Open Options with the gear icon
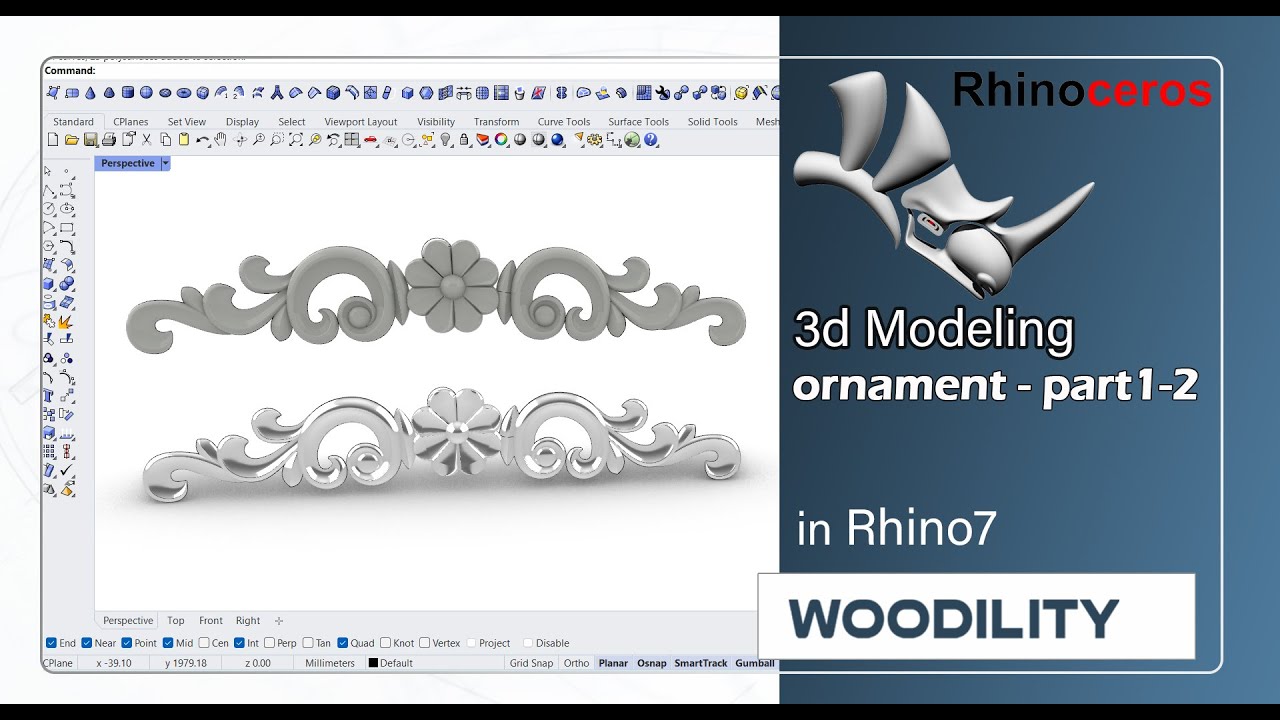Image resolution: width=1280 pixels, height=720 pixels. tap(594, 140)
